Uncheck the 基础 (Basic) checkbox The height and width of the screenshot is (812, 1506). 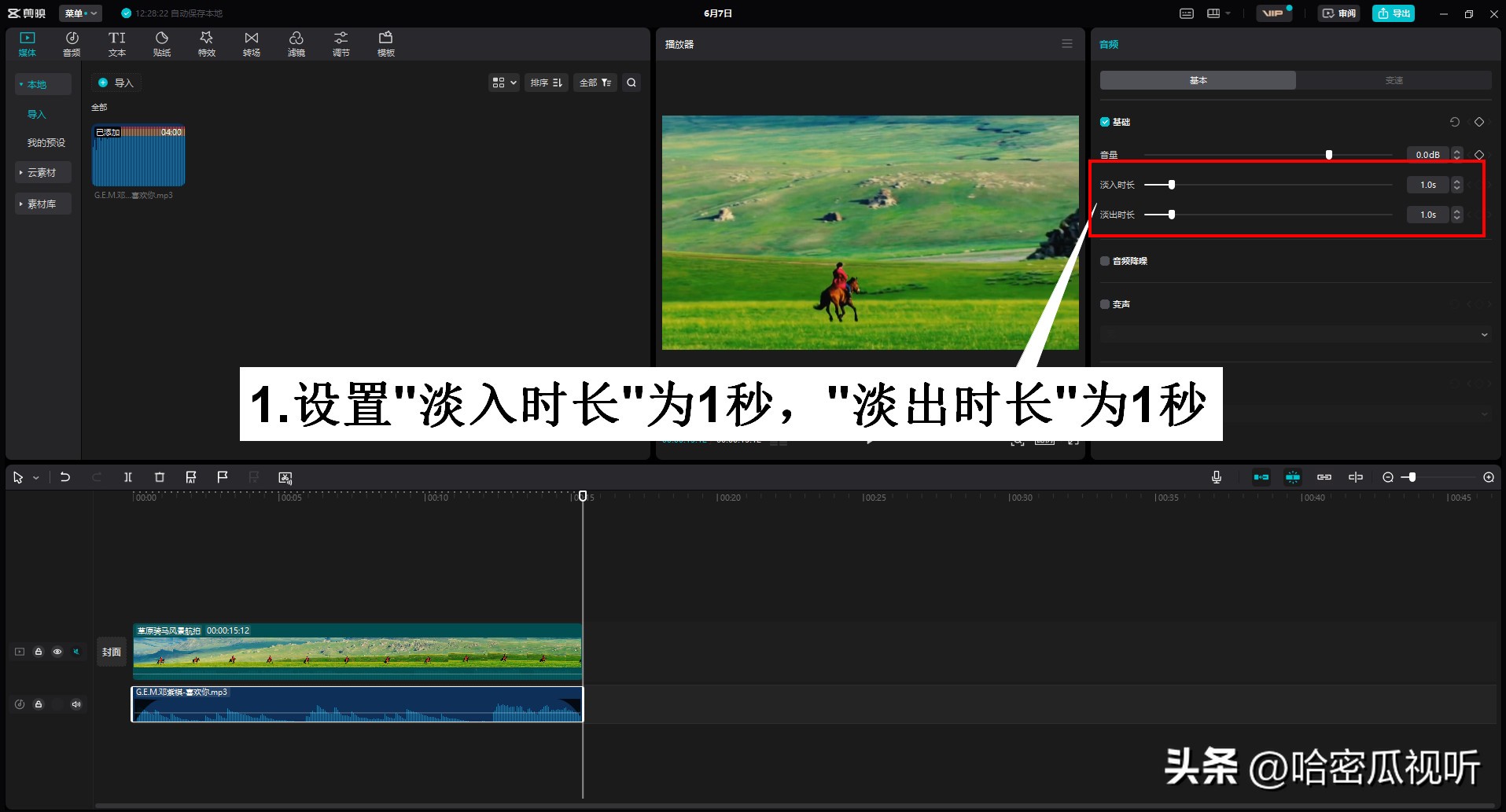(1104, 122)
